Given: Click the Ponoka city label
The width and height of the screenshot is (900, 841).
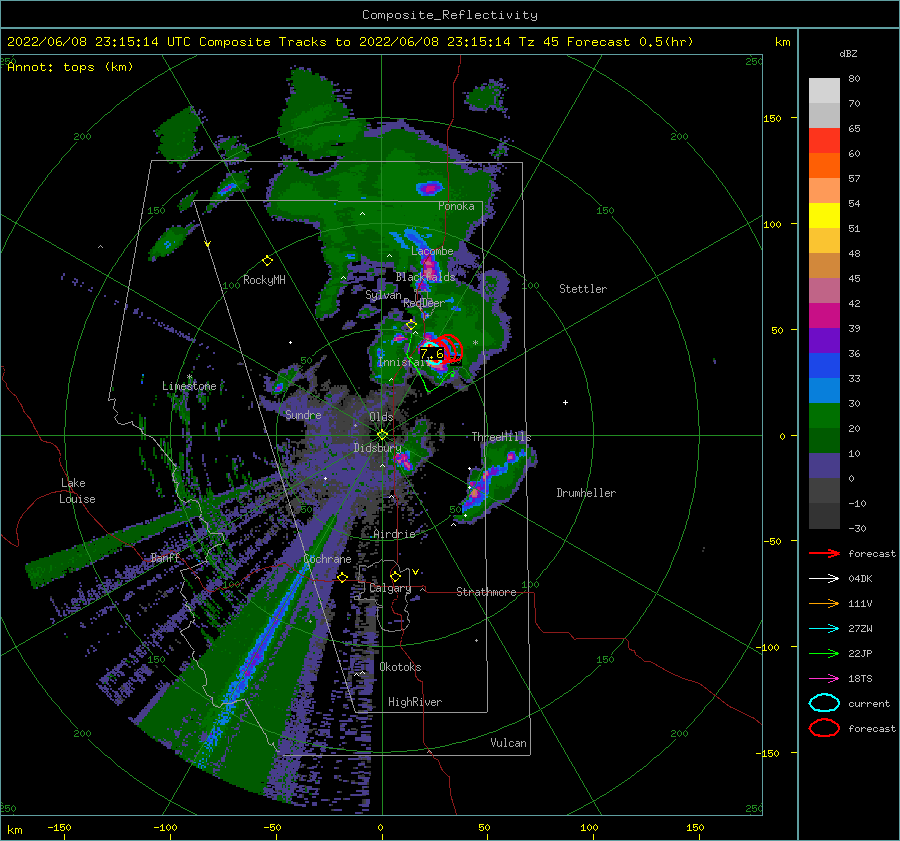Looking at the screenshot, I should (456, 207).
